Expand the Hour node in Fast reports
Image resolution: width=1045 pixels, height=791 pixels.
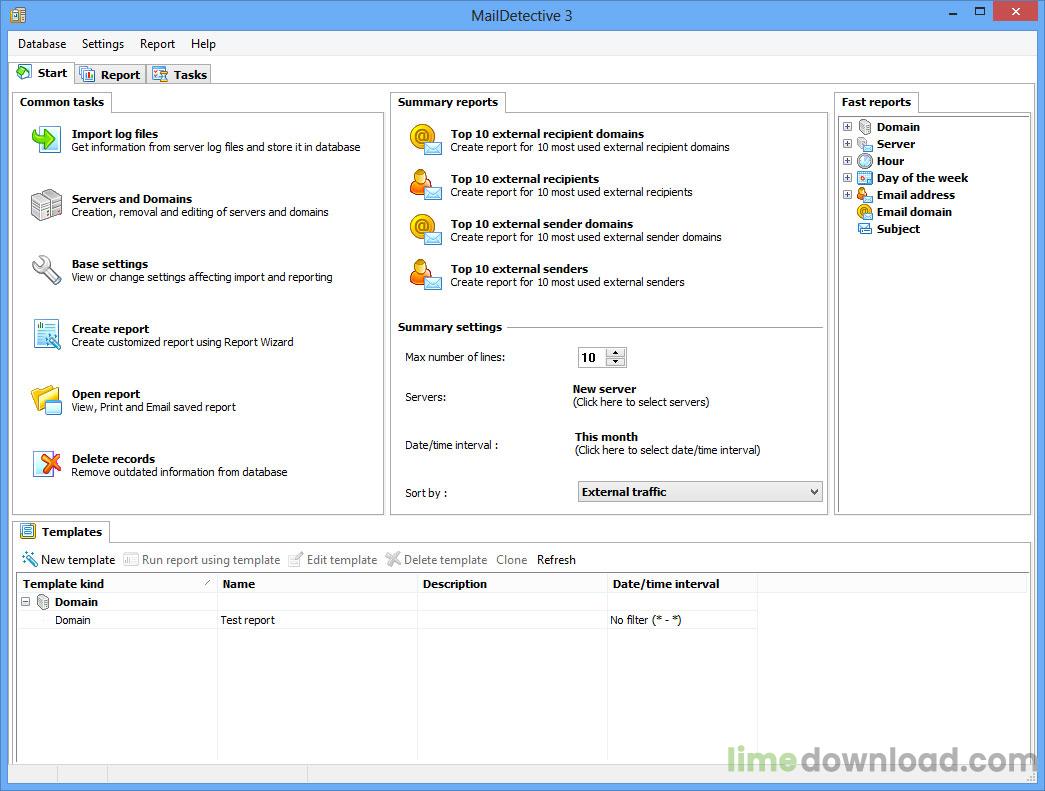(x=847, y=161)
